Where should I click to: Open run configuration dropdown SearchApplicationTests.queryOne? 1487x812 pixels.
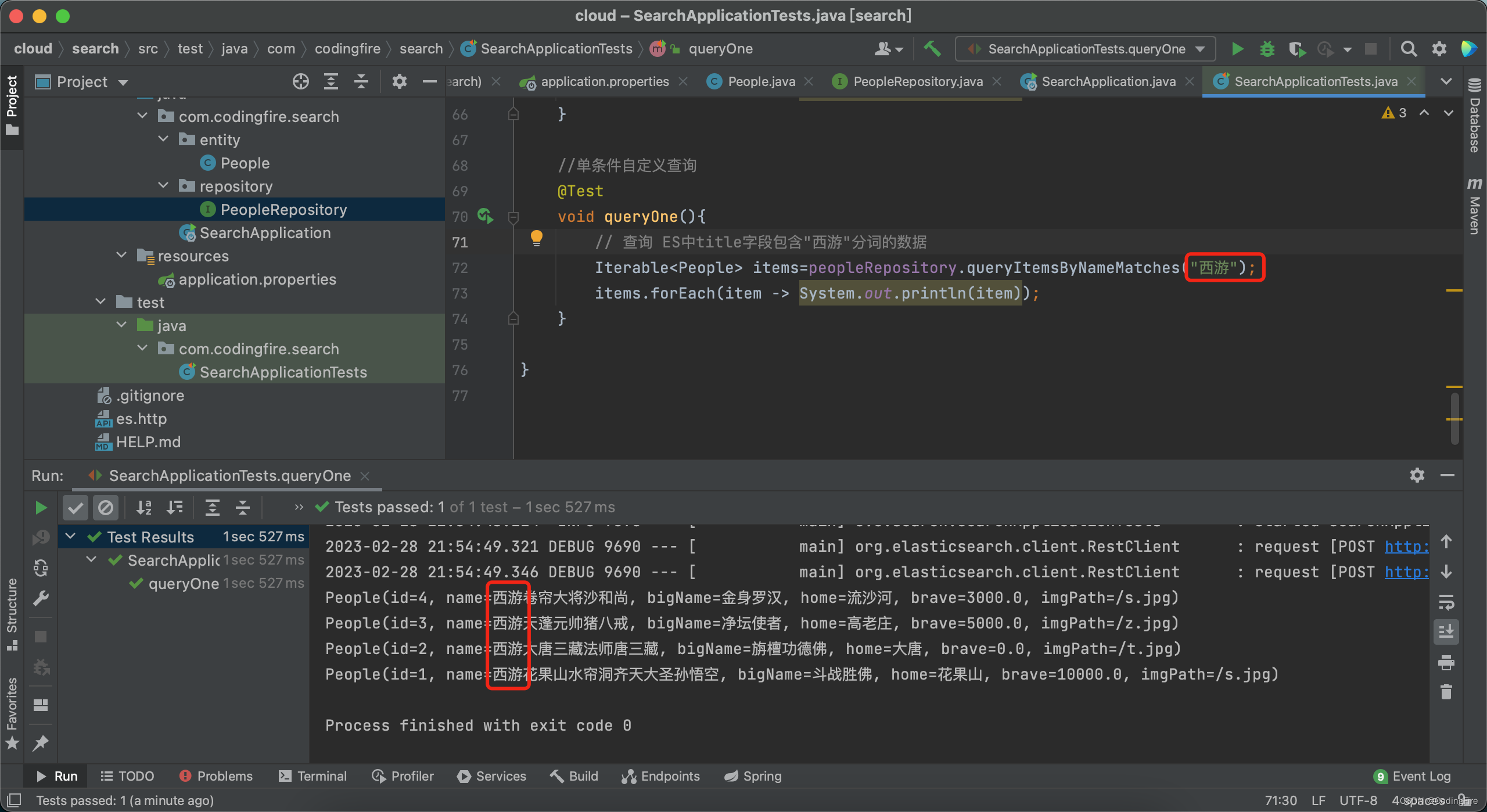click(1085, 49)
